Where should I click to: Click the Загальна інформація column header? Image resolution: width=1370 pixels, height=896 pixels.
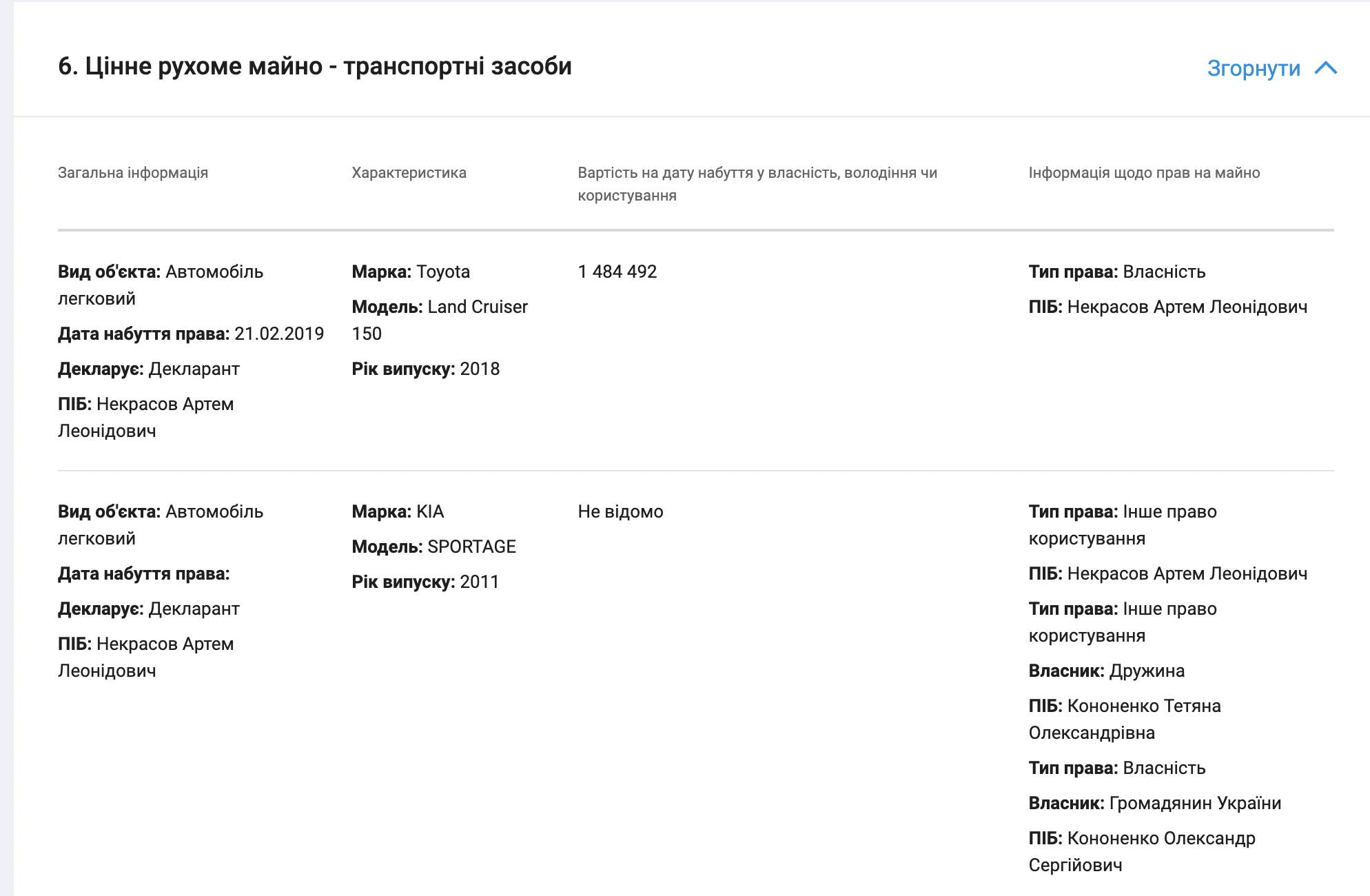tap(133, 172)
